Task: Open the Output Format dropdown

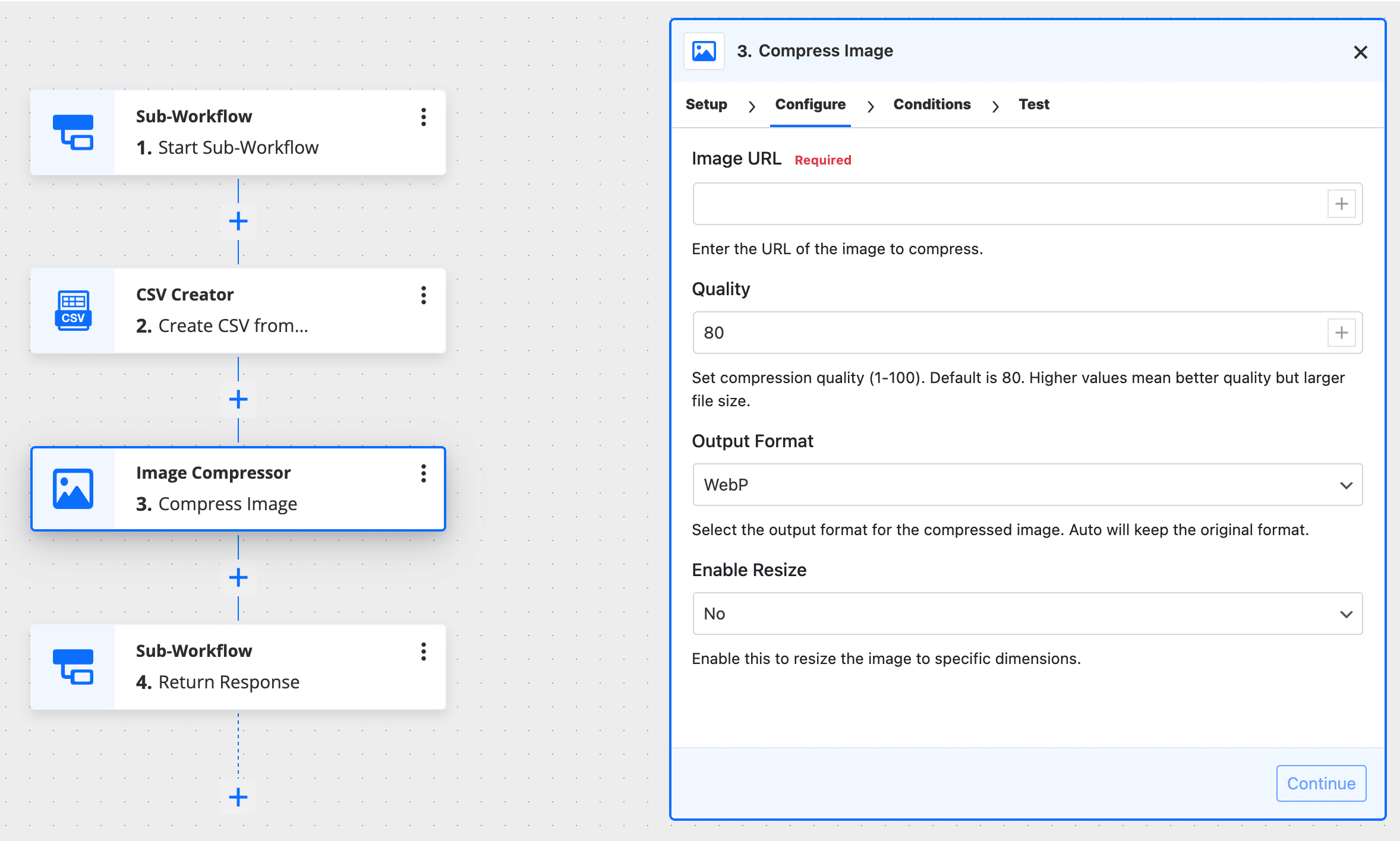Action: point(1027,485)
